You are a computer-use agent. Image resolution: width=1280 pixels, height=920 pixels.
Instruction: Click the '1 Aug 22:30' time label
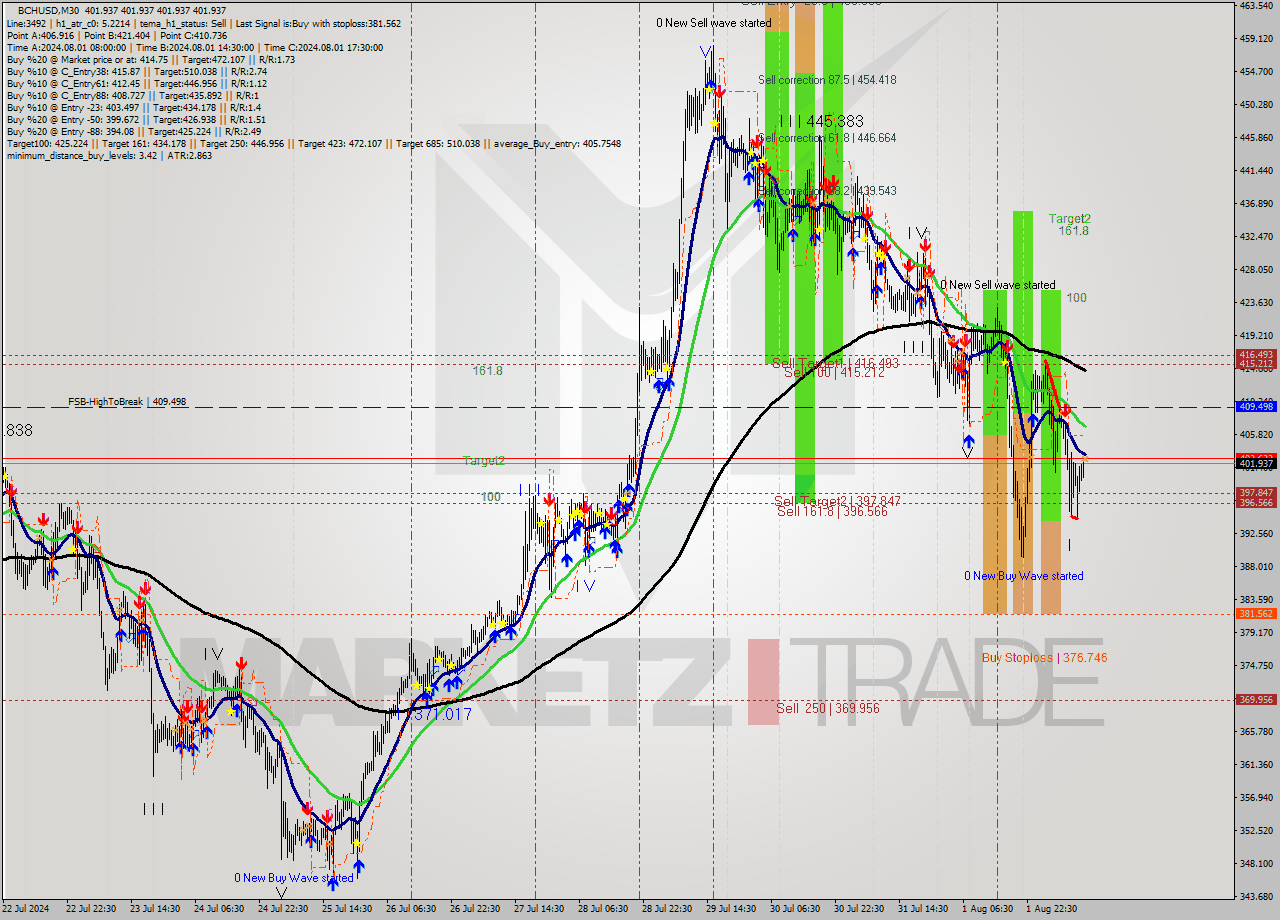tap(1051, 909)
